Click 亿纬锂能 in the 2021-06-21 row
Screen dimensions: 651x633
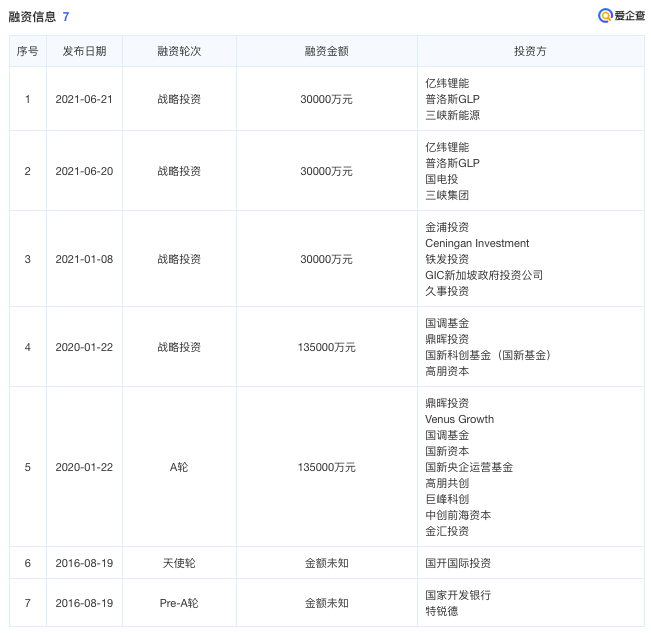click(447, 83)
